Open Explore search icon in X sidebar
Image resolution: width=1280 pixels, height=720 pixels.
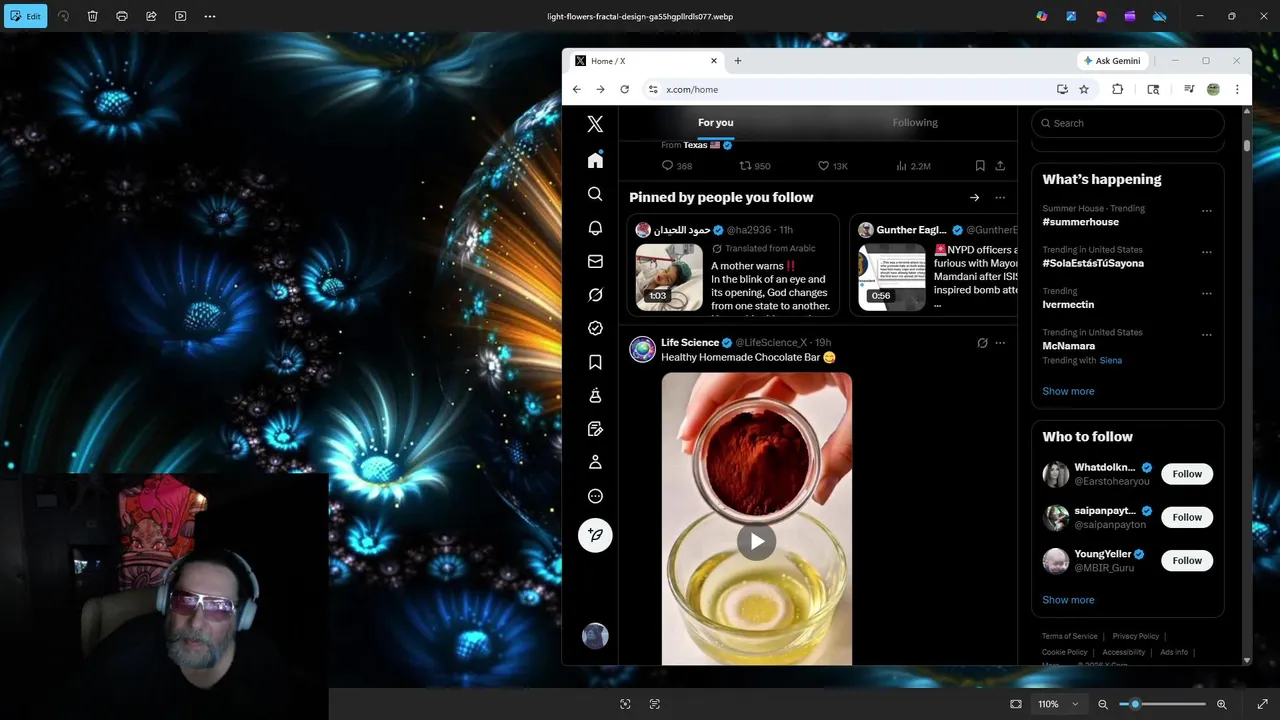tap(595, 194)
